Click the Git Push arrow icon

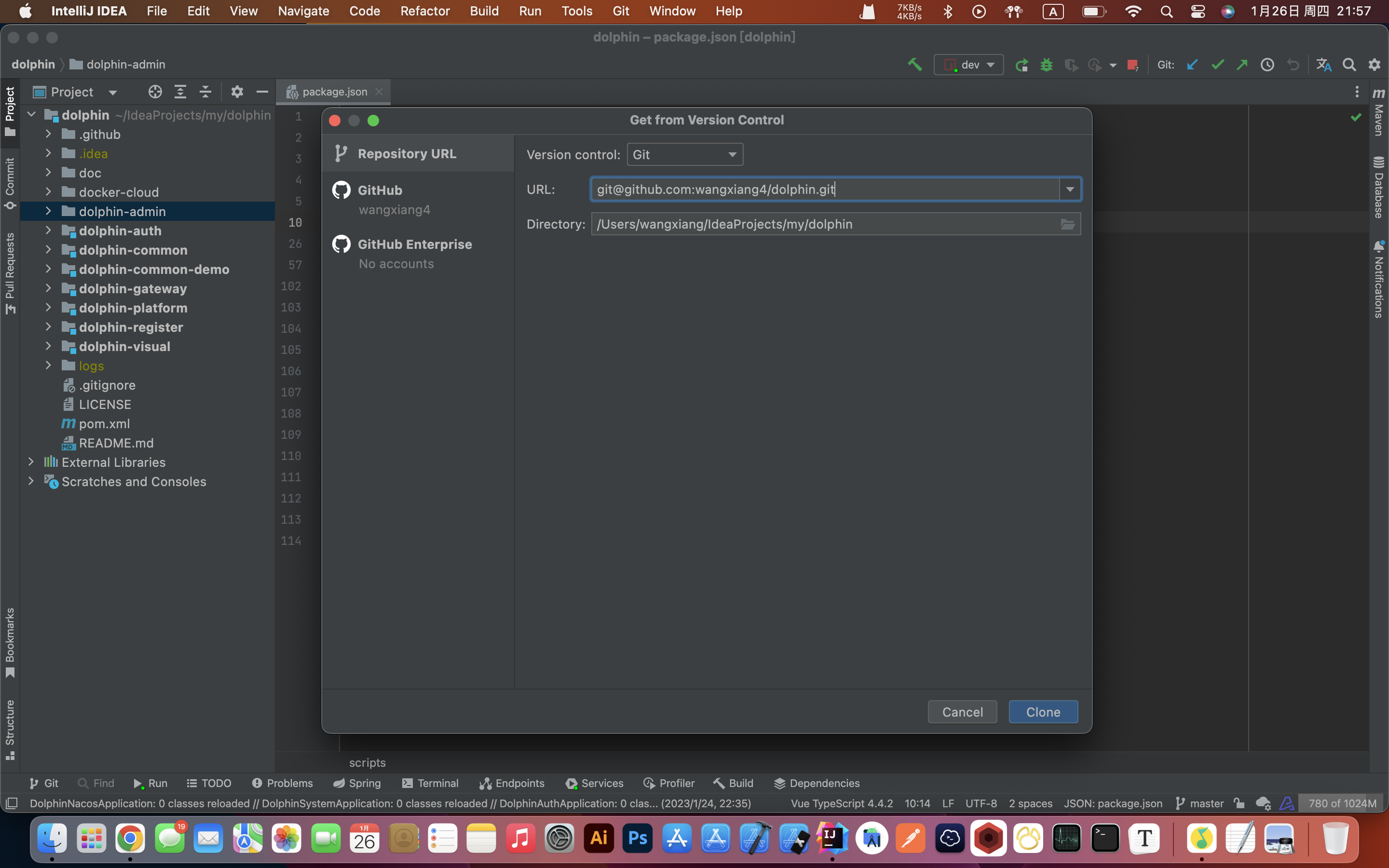tap(1242, 65)
